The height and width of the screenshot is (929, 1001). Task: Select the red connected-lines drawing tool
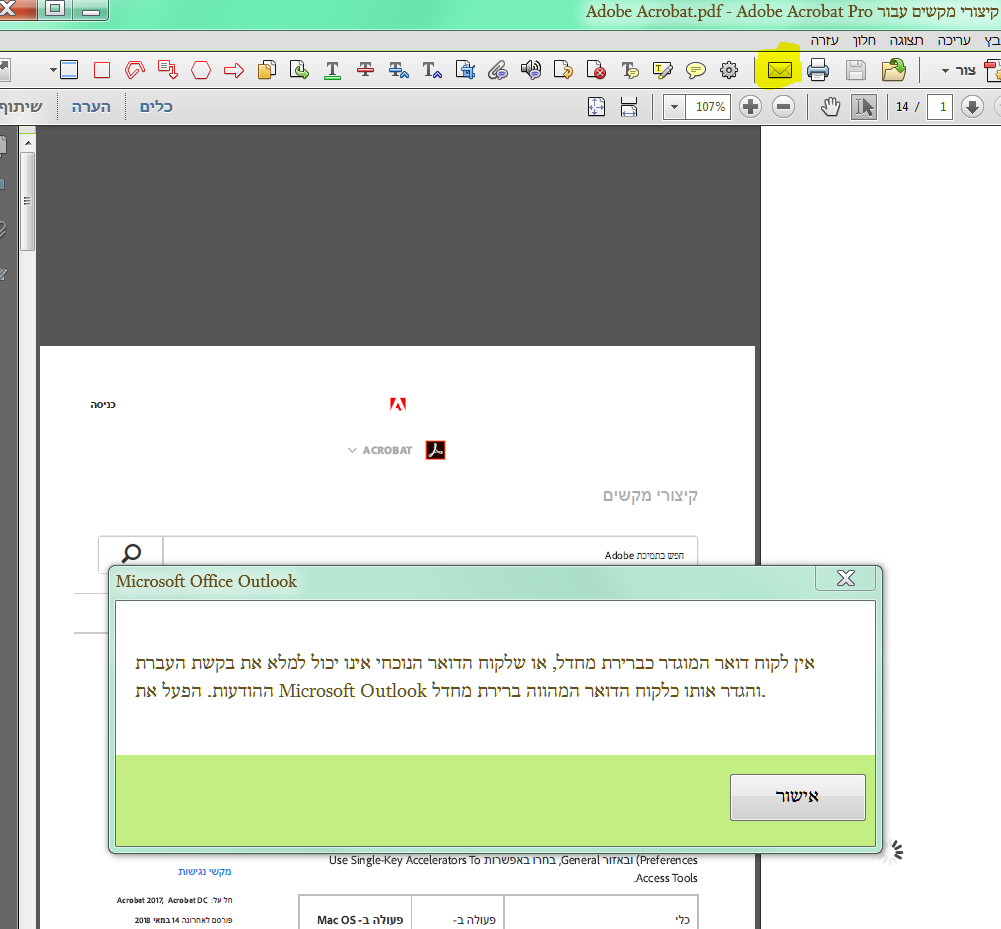(x=135, y=70)
